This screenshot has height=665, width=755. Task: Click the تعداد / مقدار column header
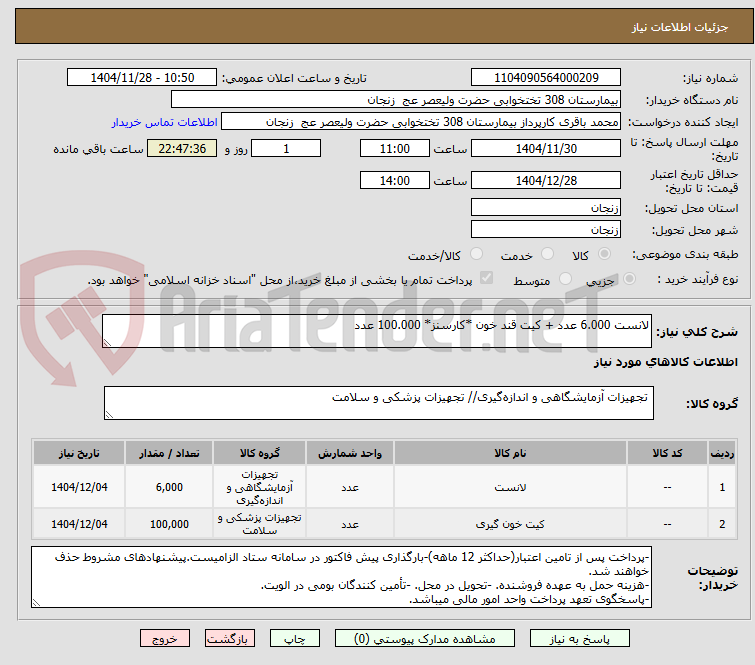169,453
